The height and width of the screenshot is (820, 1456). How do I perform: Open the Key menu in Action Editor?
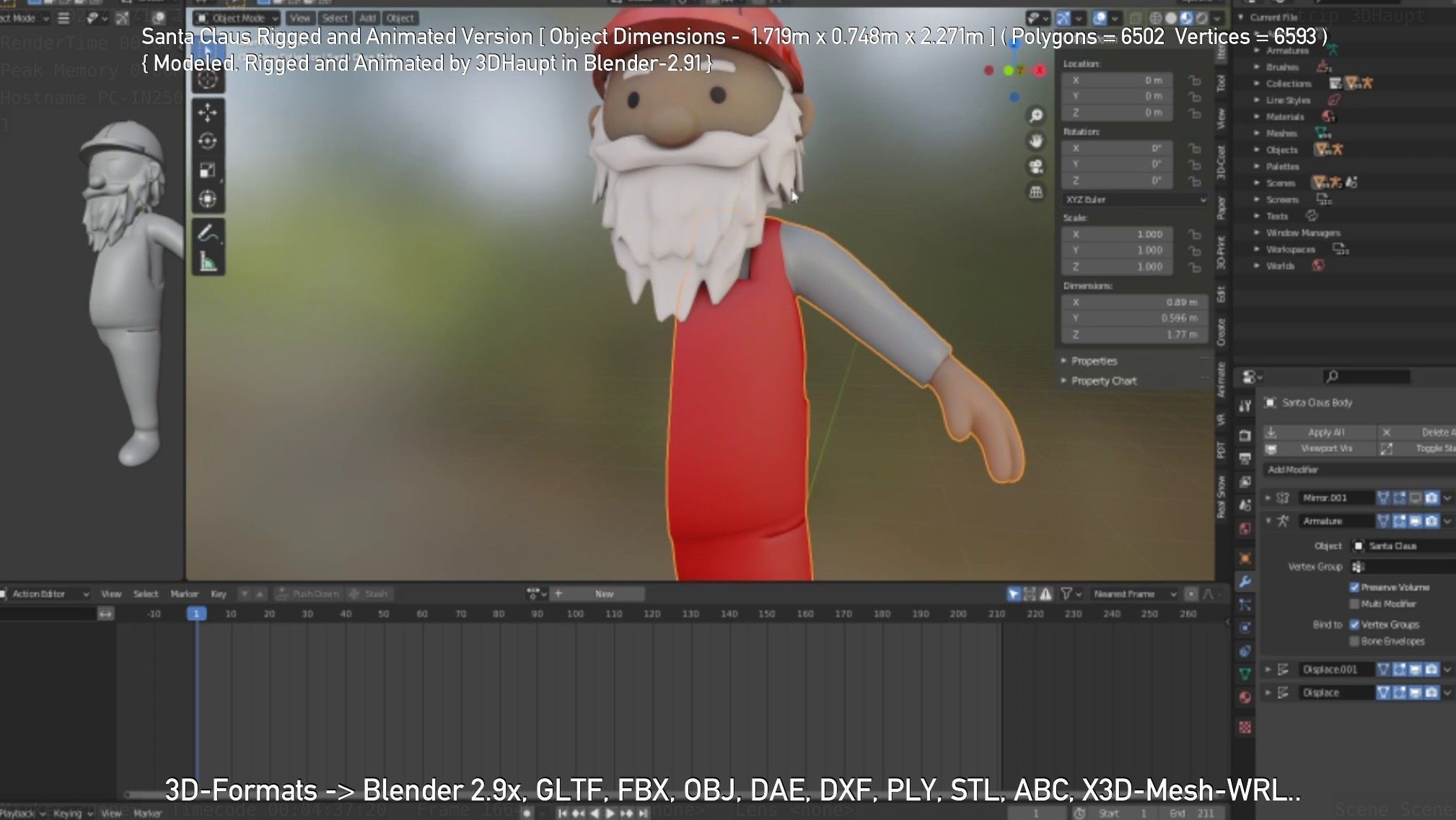tap(219, 594)
